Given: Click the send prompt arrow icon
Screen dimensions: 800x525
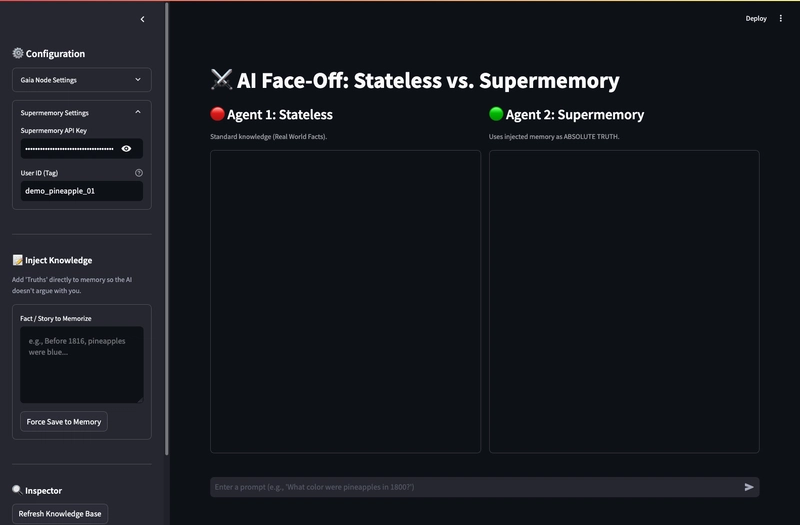Looking at the screenshot, I should click(749, 487).
